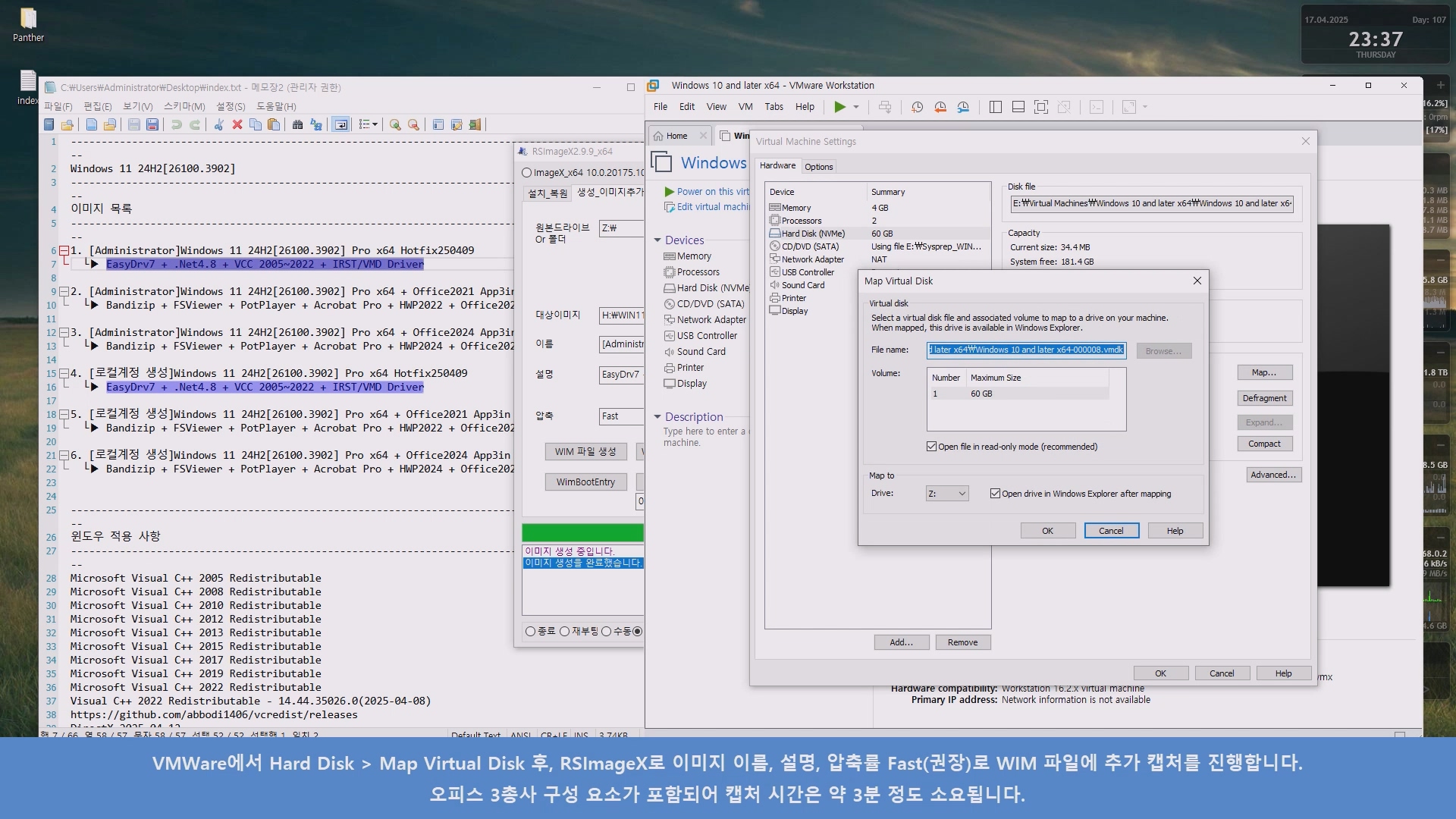Image resolution: width=1456 pixels, height=819 pixels.
Task: Click the Defragment button in VM Settings
Action: [x=1264, y=398]
